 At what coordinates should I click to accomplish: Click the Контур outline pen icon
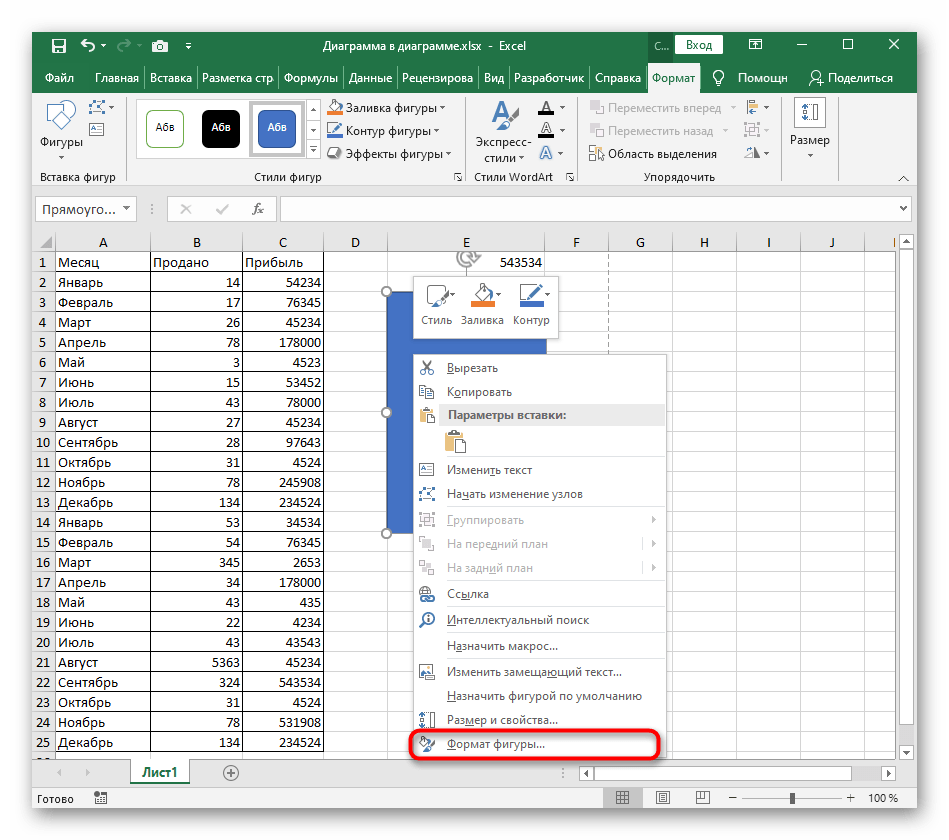[530, 297]
